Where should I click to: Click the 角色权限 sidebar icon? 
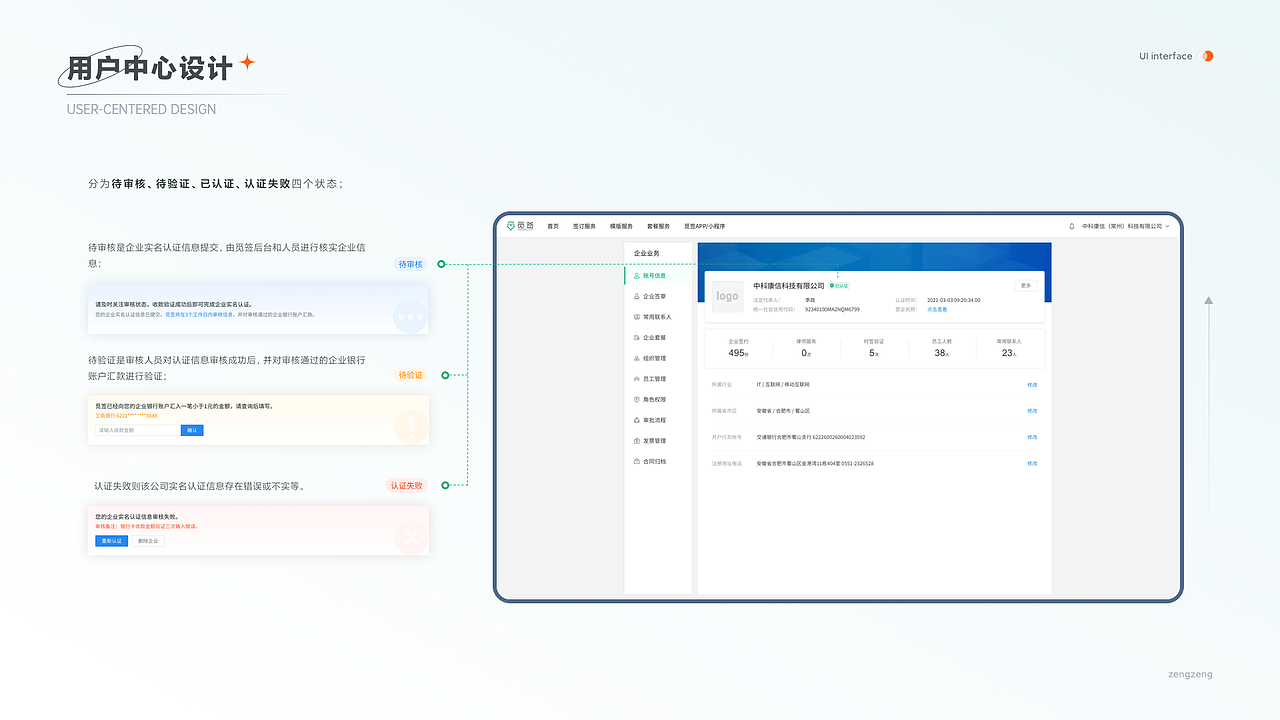click(x=637, y=399)
